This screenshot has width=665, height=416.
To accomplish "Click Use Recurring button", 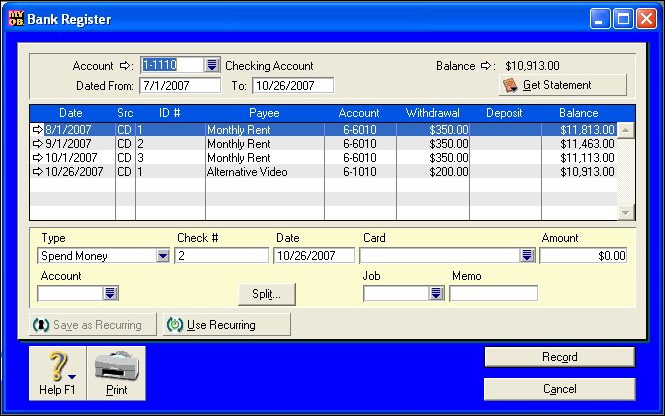I will coord(227,325).
